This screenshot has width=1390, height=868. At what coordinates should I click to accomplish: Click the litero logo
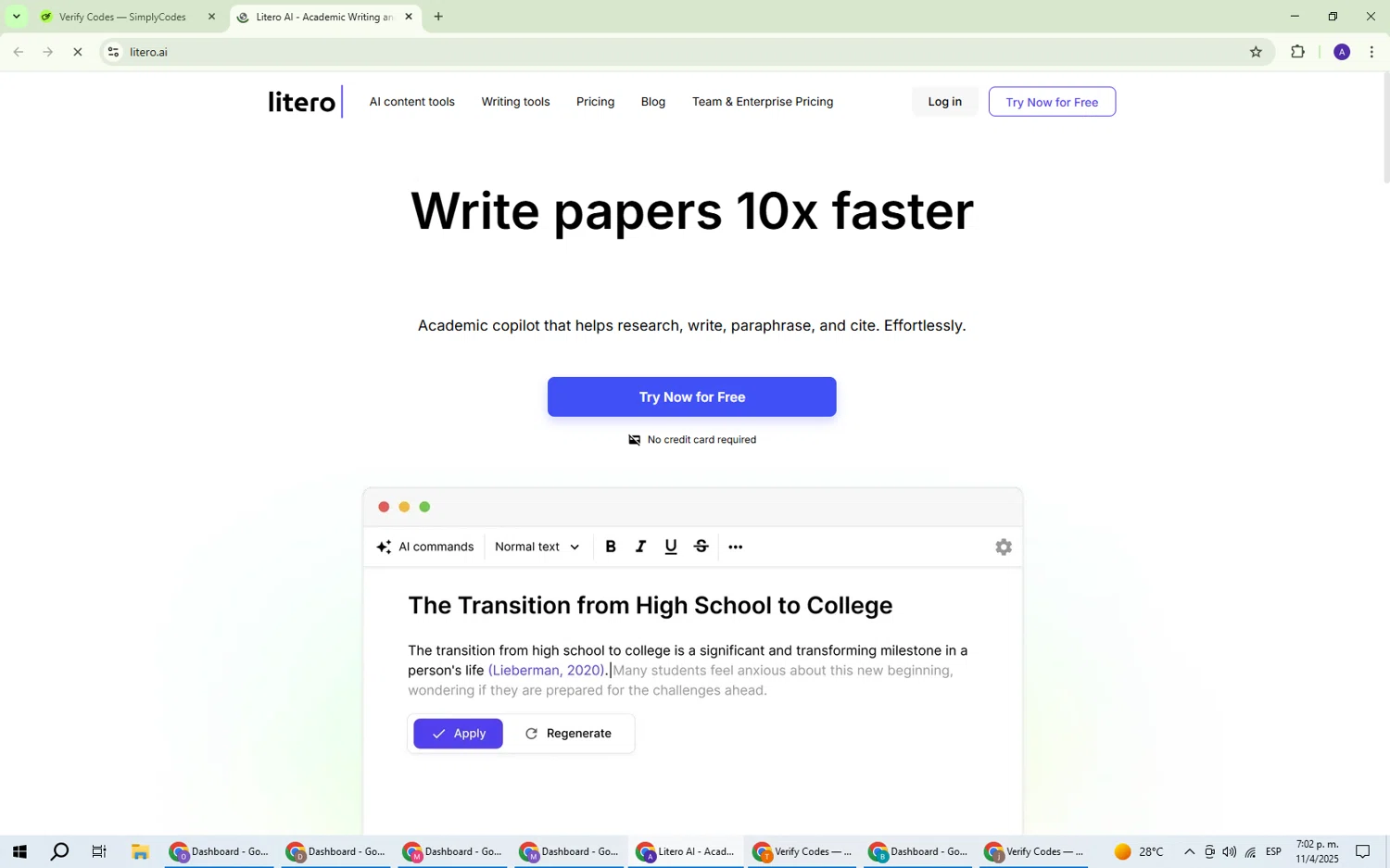point(304,102)
